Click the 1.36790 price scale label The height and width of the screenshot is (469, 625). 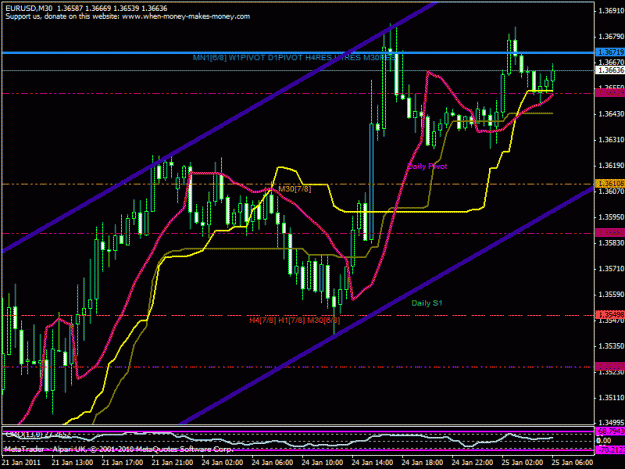611,37
